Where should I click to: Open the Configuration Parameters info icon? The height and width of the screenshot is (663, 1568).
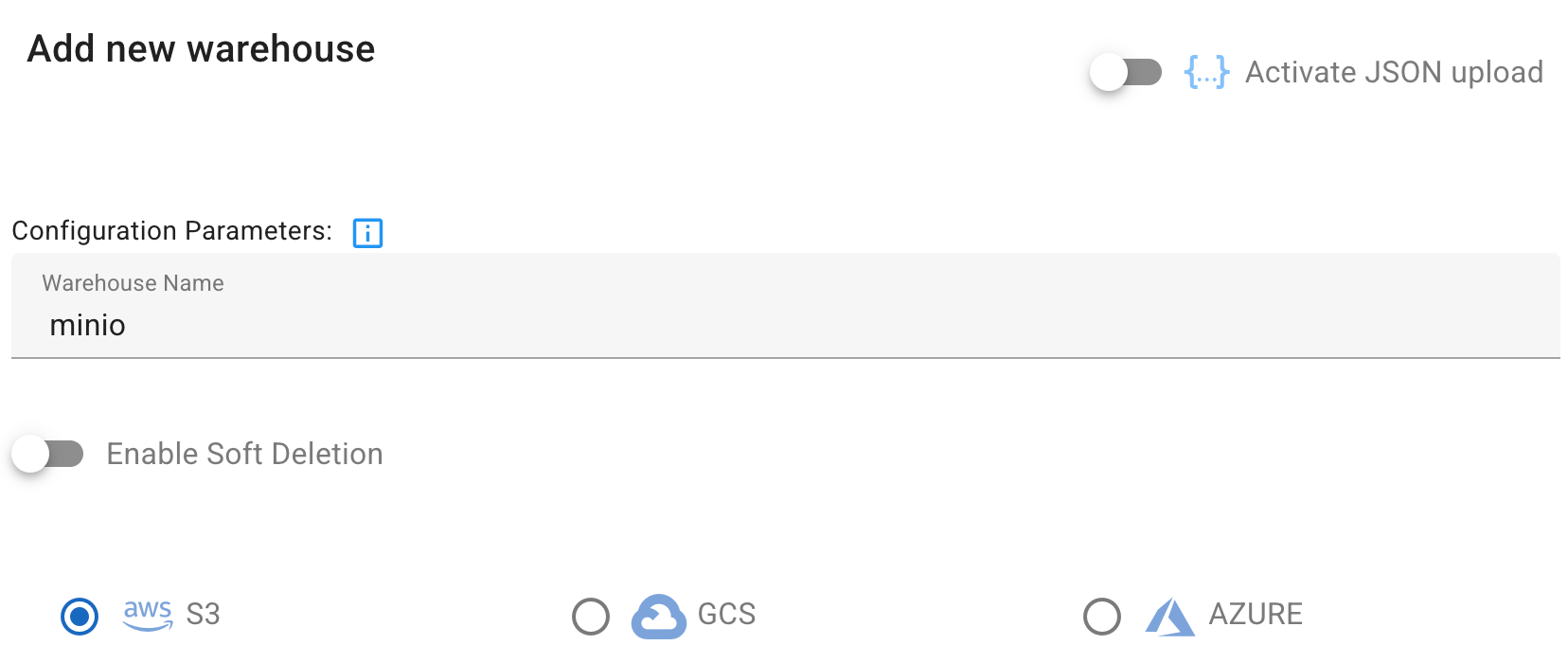[x=367, y=232]
